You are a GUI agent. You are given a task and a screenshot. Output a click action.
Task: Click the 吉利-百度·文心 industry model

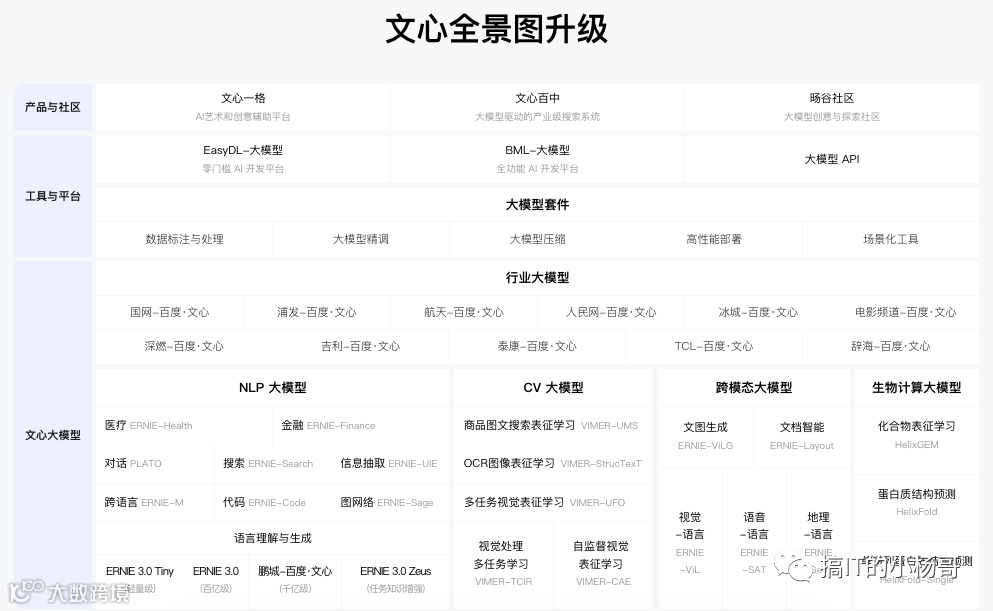(361, 346)
